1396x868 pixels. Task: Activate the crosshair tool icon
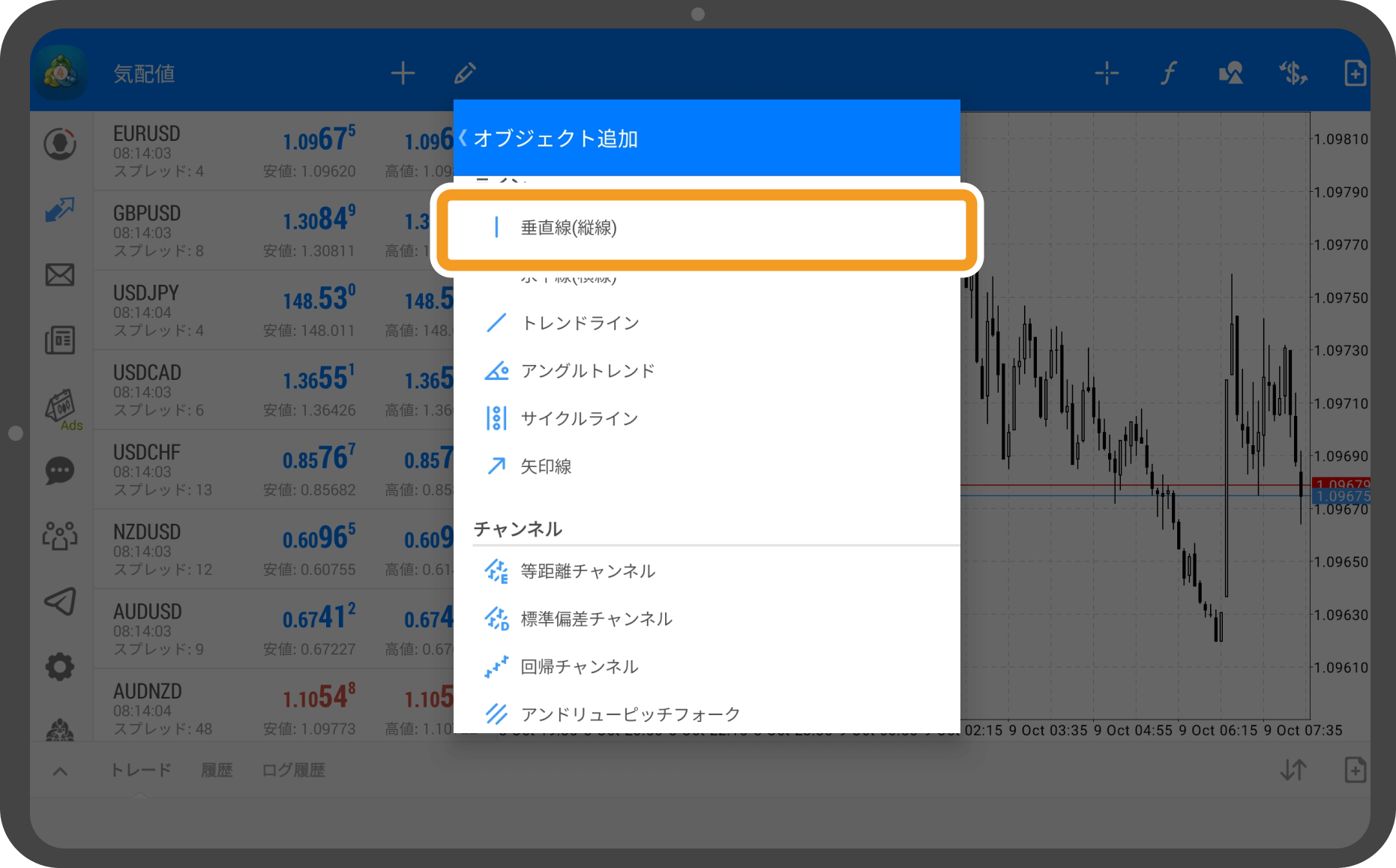coord(1107,73)
